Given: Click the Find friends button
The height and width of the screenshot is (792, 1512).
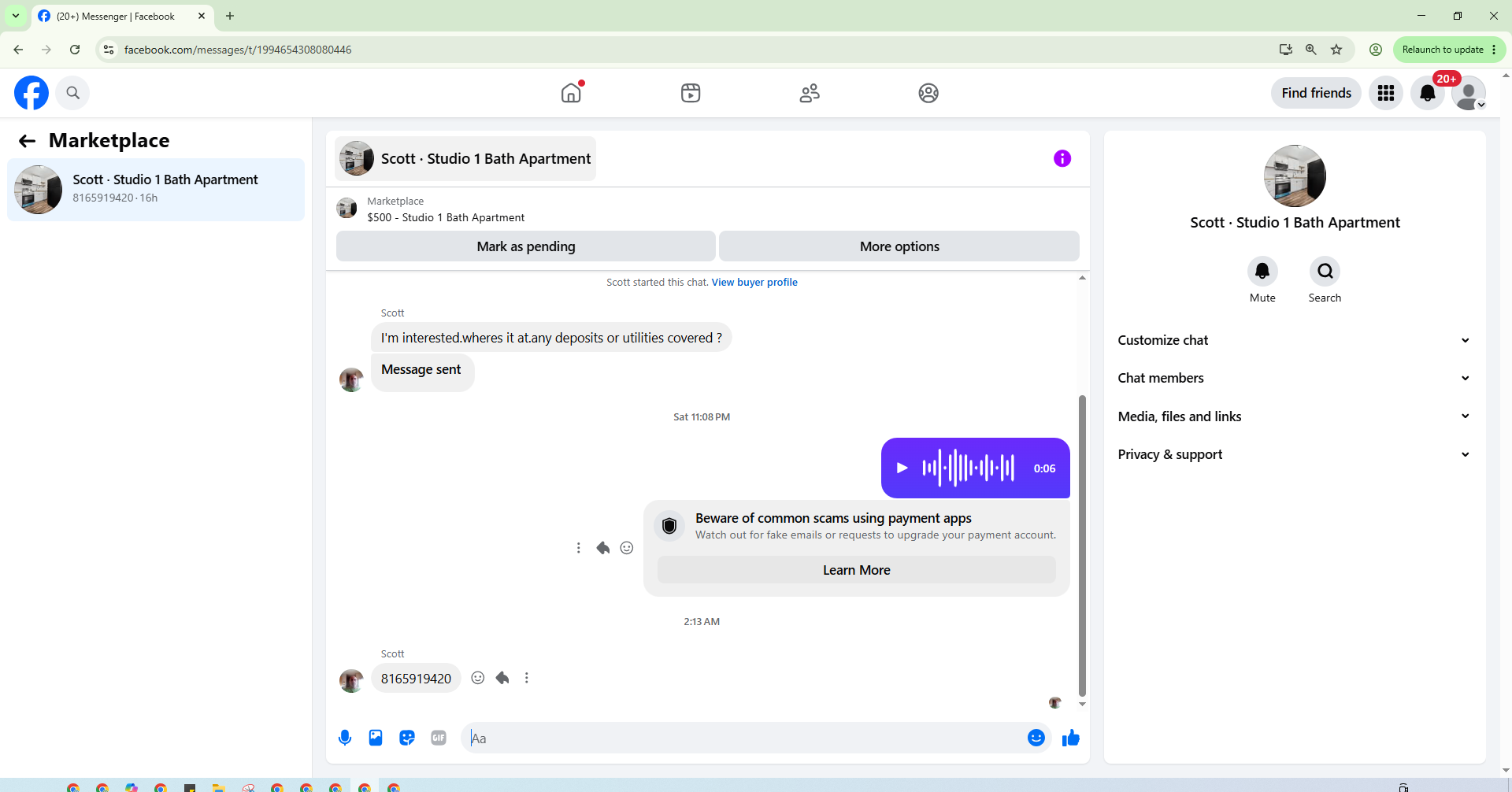Looking at the screenshot, I should tap(1316, 93).
